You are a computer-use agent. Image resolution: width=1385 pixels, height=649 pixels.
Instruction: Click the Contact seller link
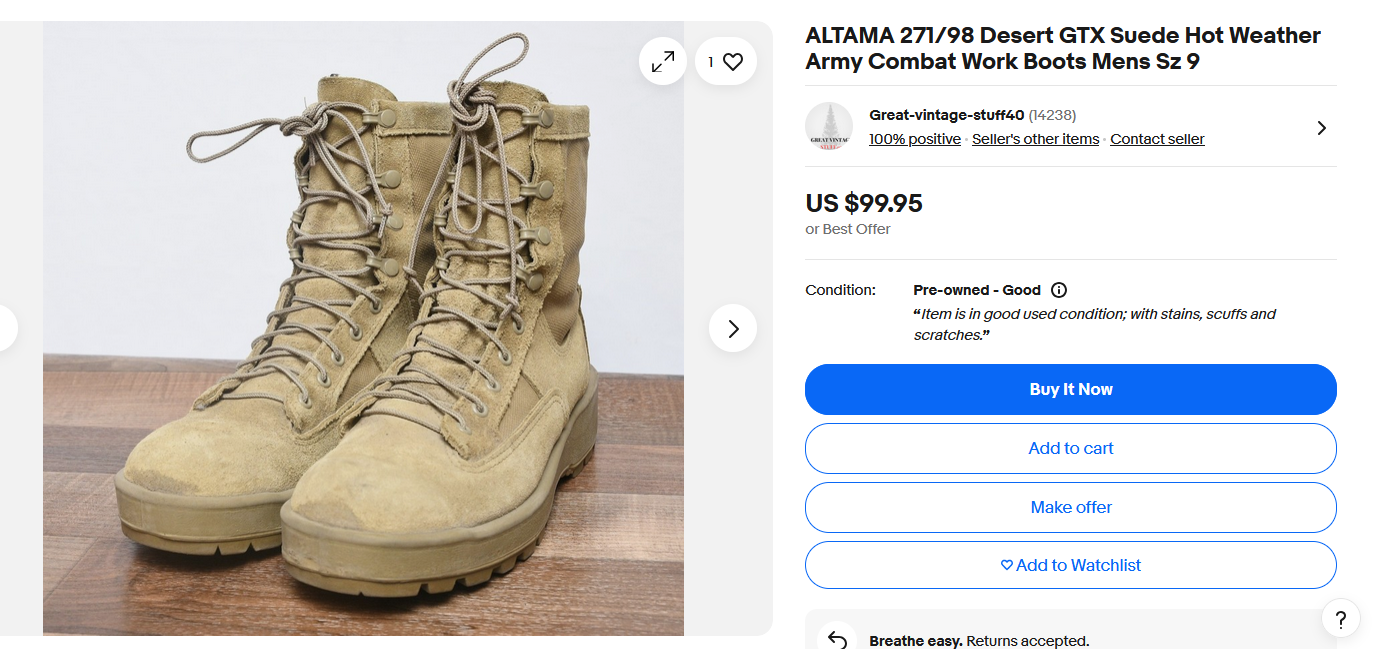coord(1157,139)
